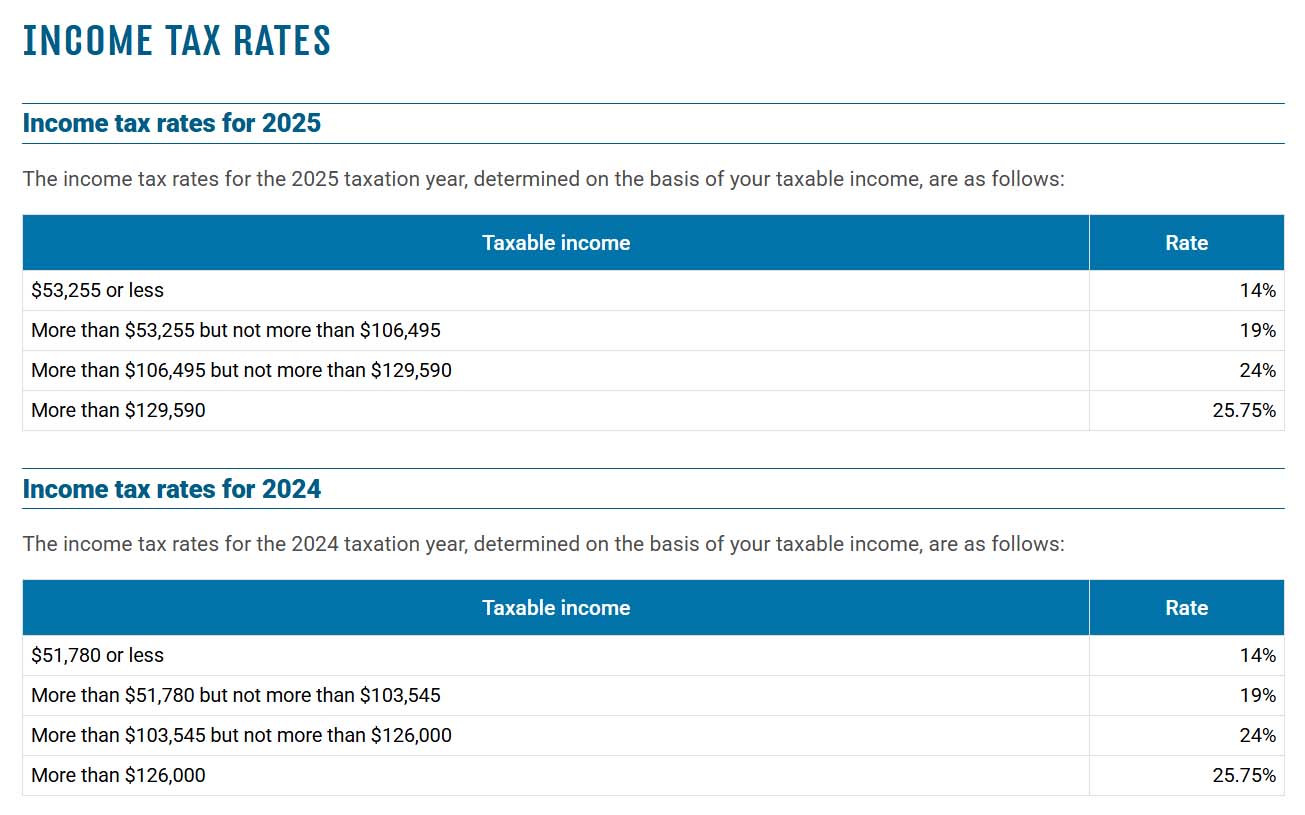Click the 24% rate in the 2024 table
This screenshot has height=815, width=1305.
tap(1258, 735)
